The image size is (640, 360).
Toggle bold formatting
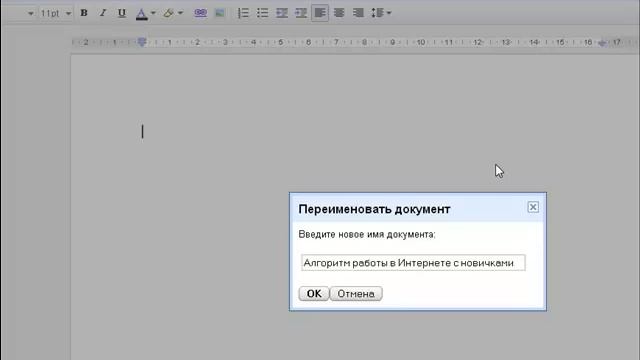tap(84, 13)
